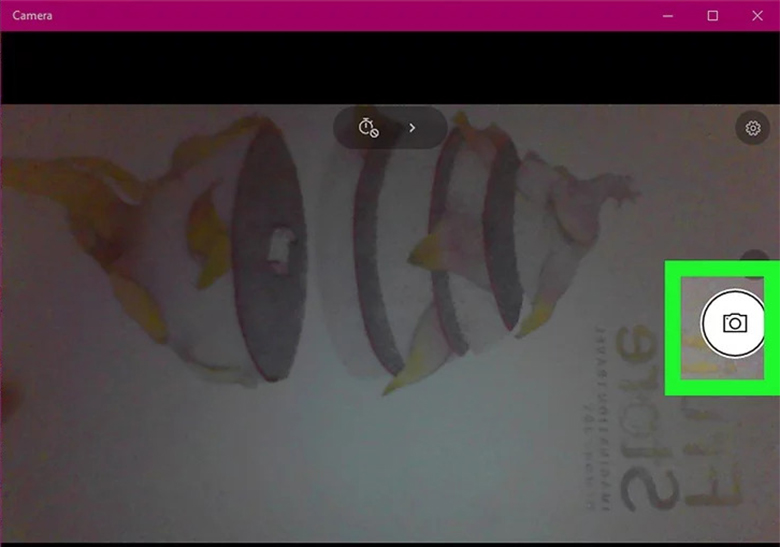Click the photo timer icon
This screenshot has height=547, width=780.
coord(369,128)
